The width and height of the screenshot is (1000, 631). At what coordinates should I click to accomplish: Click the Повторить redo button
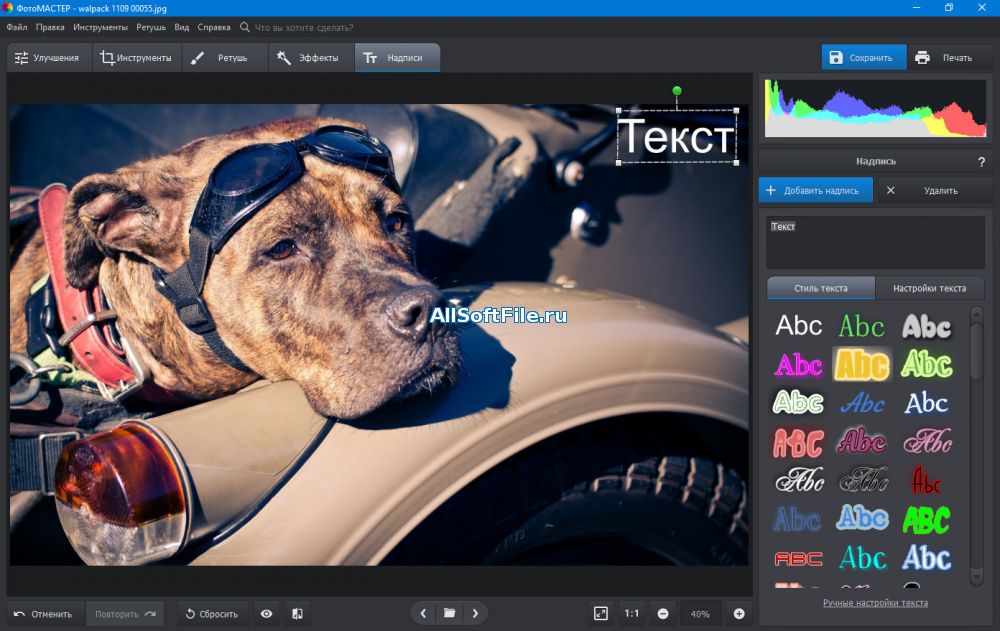(125, 614)
